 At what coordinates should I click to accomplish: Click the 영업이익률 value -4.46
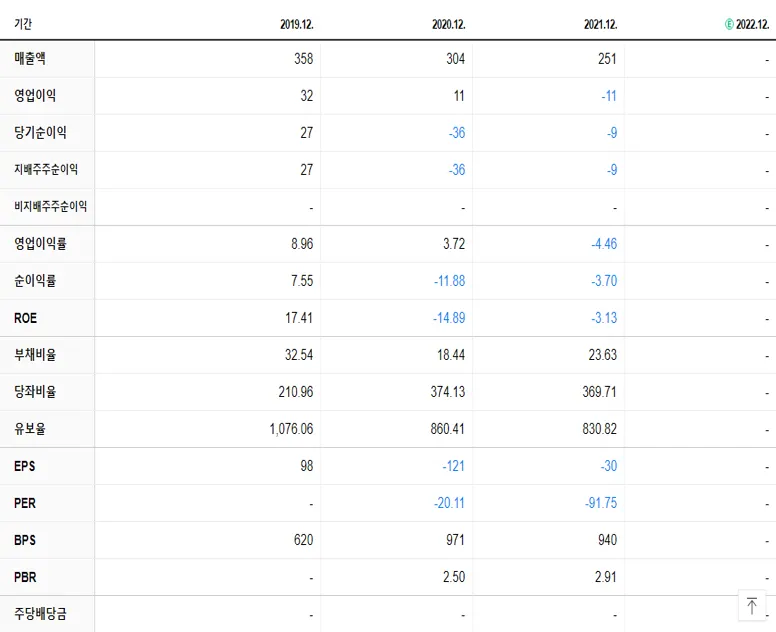tap(604, 244)
